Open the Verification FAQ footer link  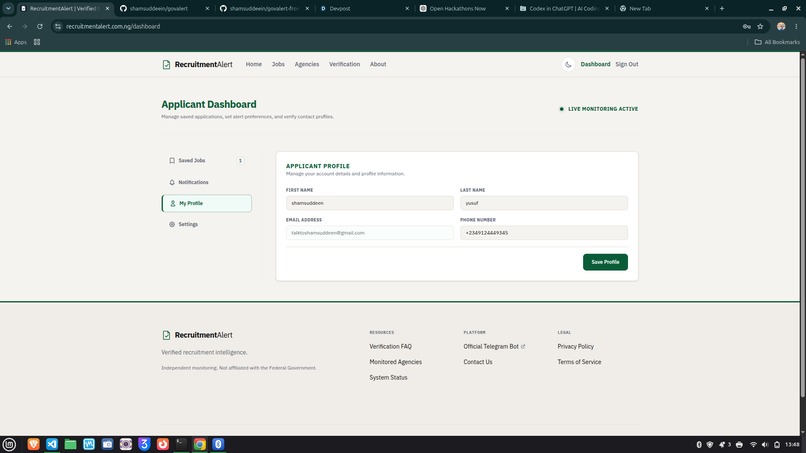pyautogui.click(x=390, y=347)
